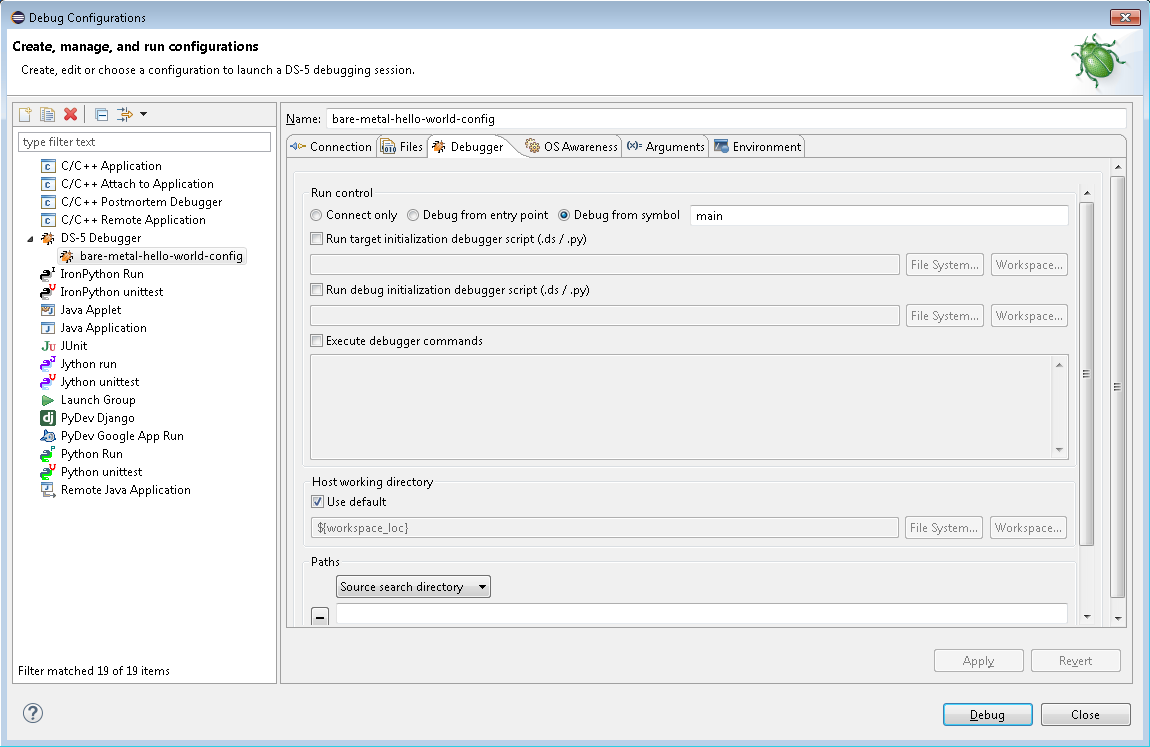Open the OS Awareness tab
This screenshot has height=747, width=1150.
[572, 147]
